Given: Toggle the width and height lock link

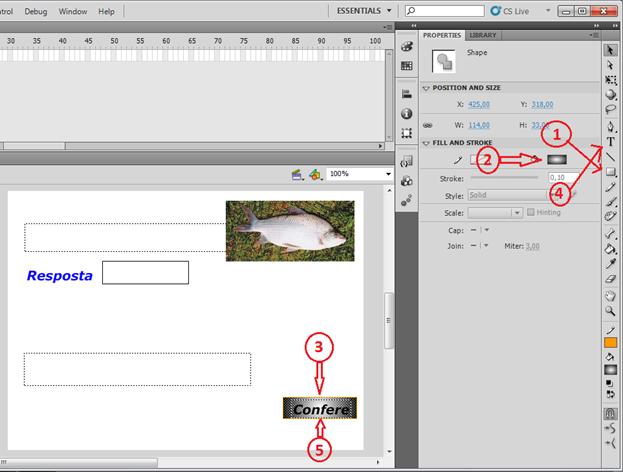Looking at the screenshot, I should [x=428, y=126].
